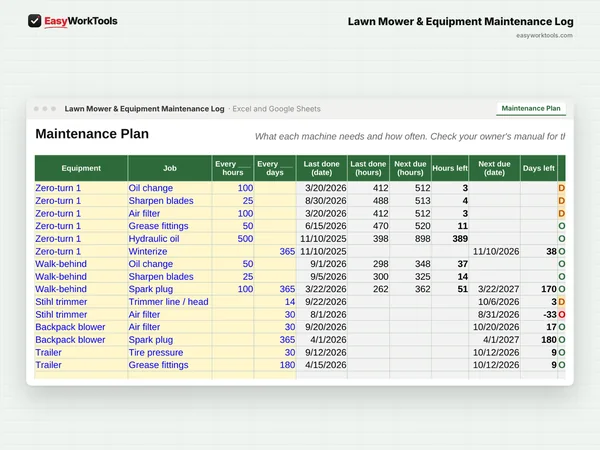The height and width of the screenshot is (450, 600).
Task: Click the 500 every-hours value
Action: coord(245,239)
